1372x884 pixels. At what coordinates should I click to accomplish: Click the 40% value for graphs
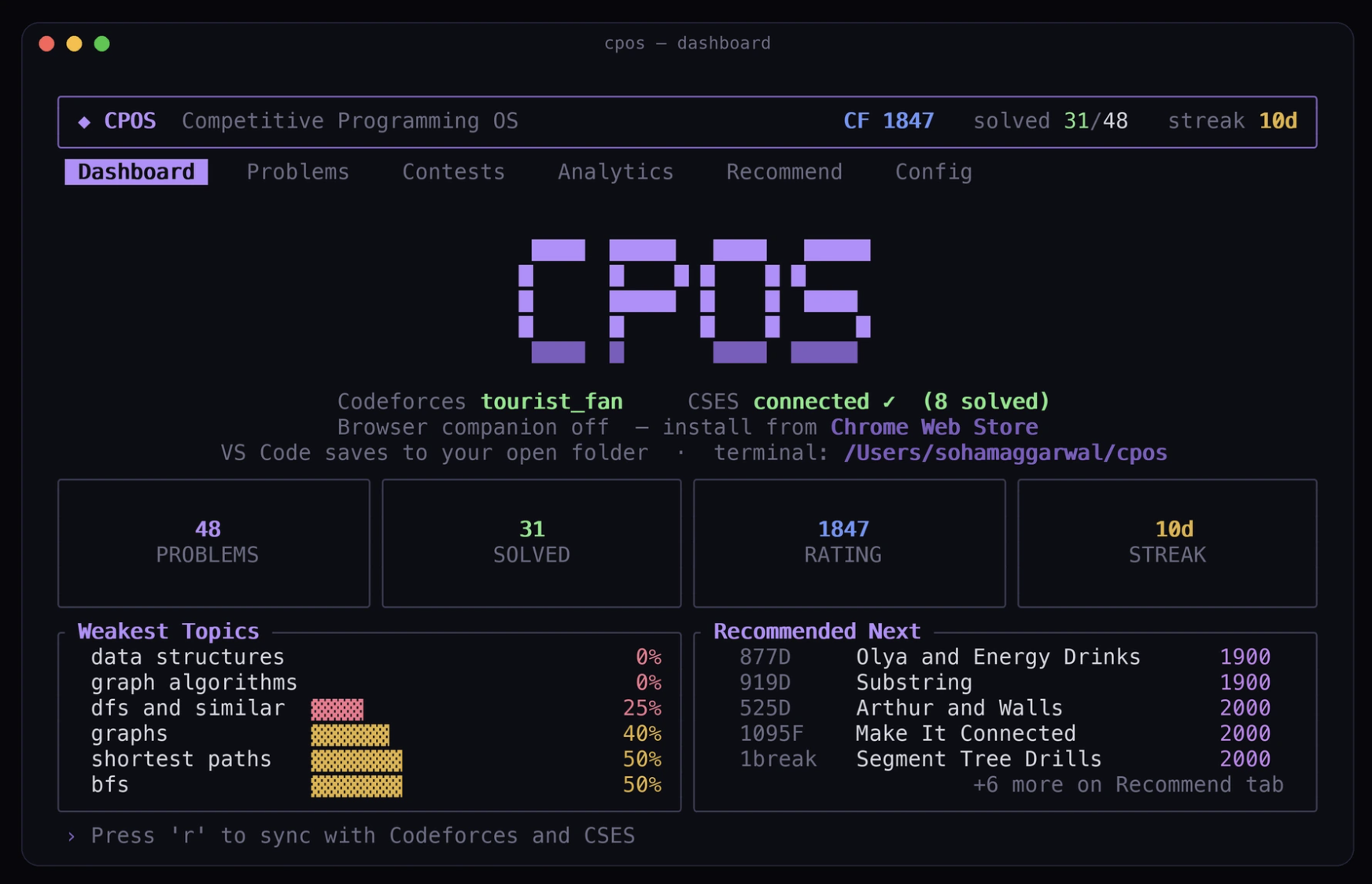pos(642,734)
